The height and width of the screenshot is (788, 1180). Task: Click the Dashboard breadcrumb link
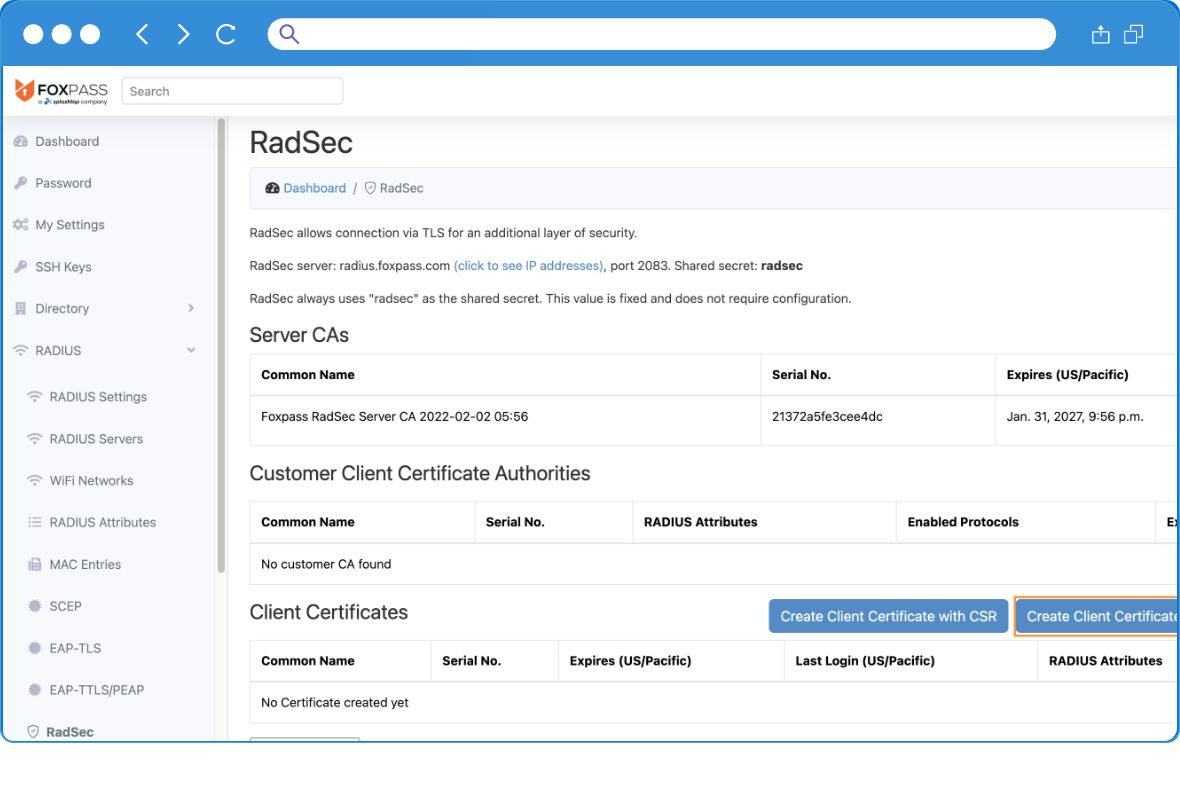[315, 188]
